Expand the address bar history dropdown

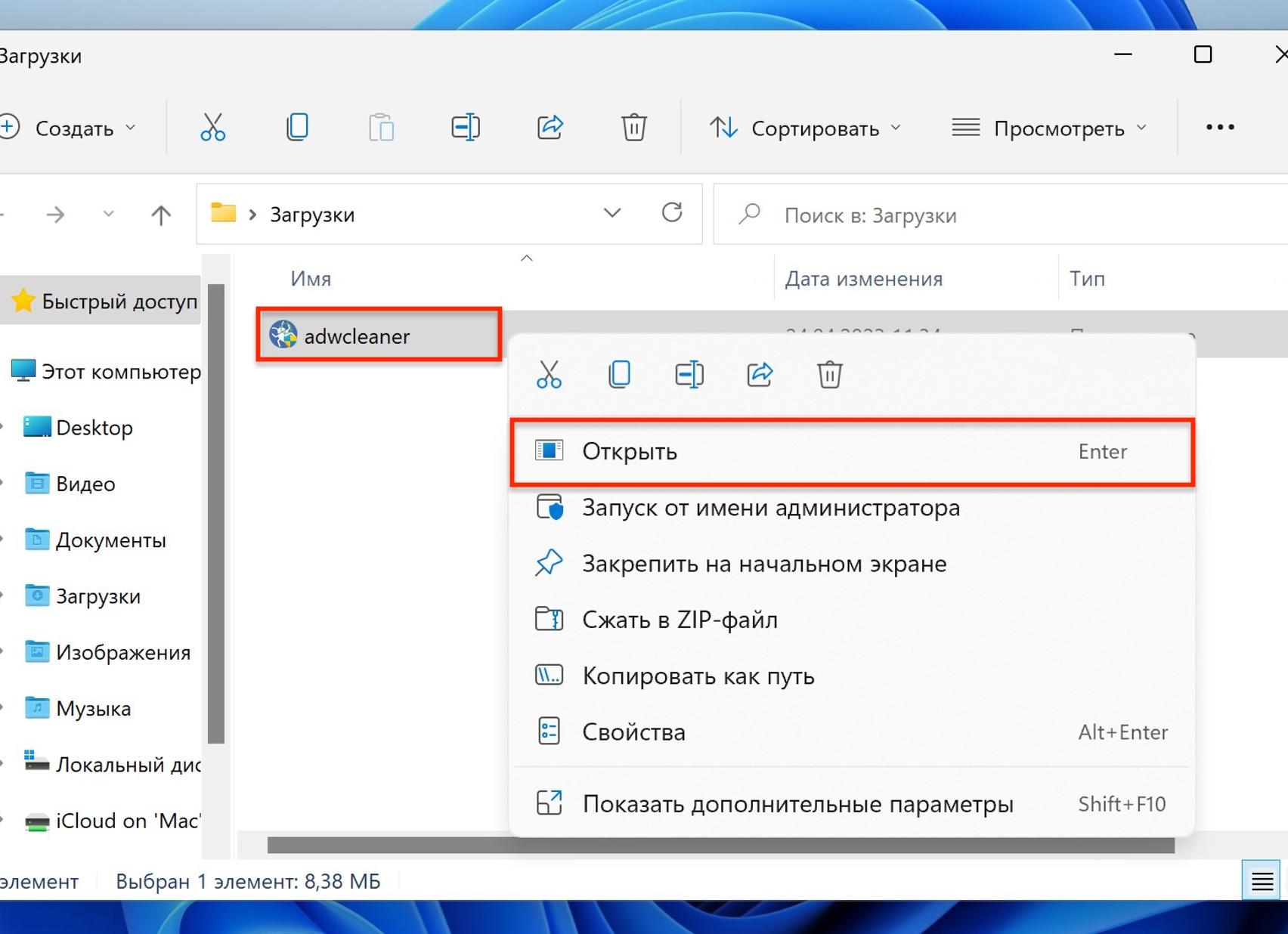(x=612, y=214)
